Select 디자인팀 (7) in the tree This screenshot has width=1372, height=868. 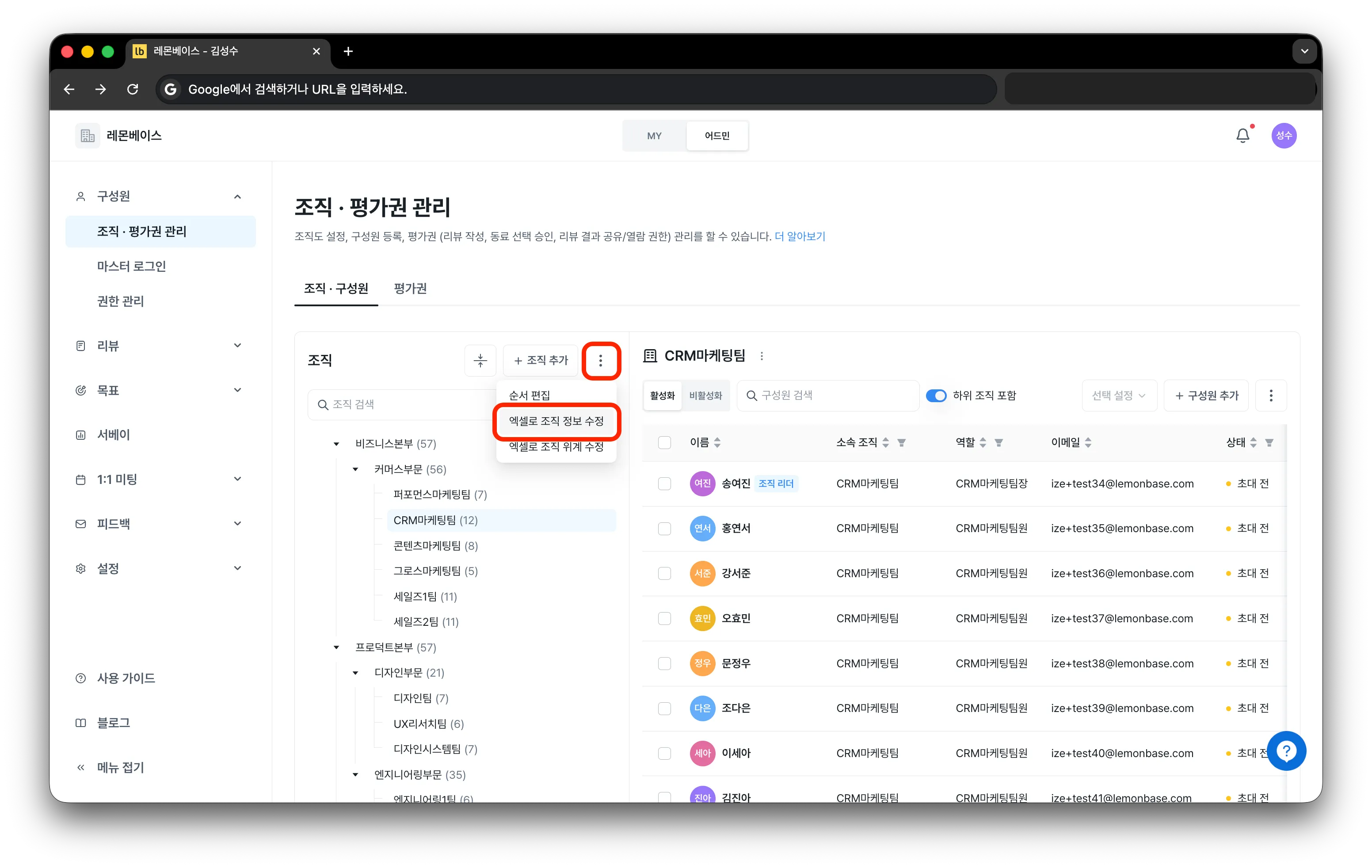421,698
